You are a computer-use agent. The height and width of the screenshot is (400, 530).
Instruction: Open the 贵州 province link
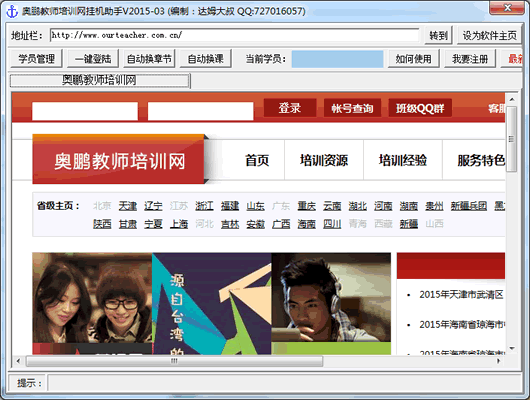click(434, 206)
